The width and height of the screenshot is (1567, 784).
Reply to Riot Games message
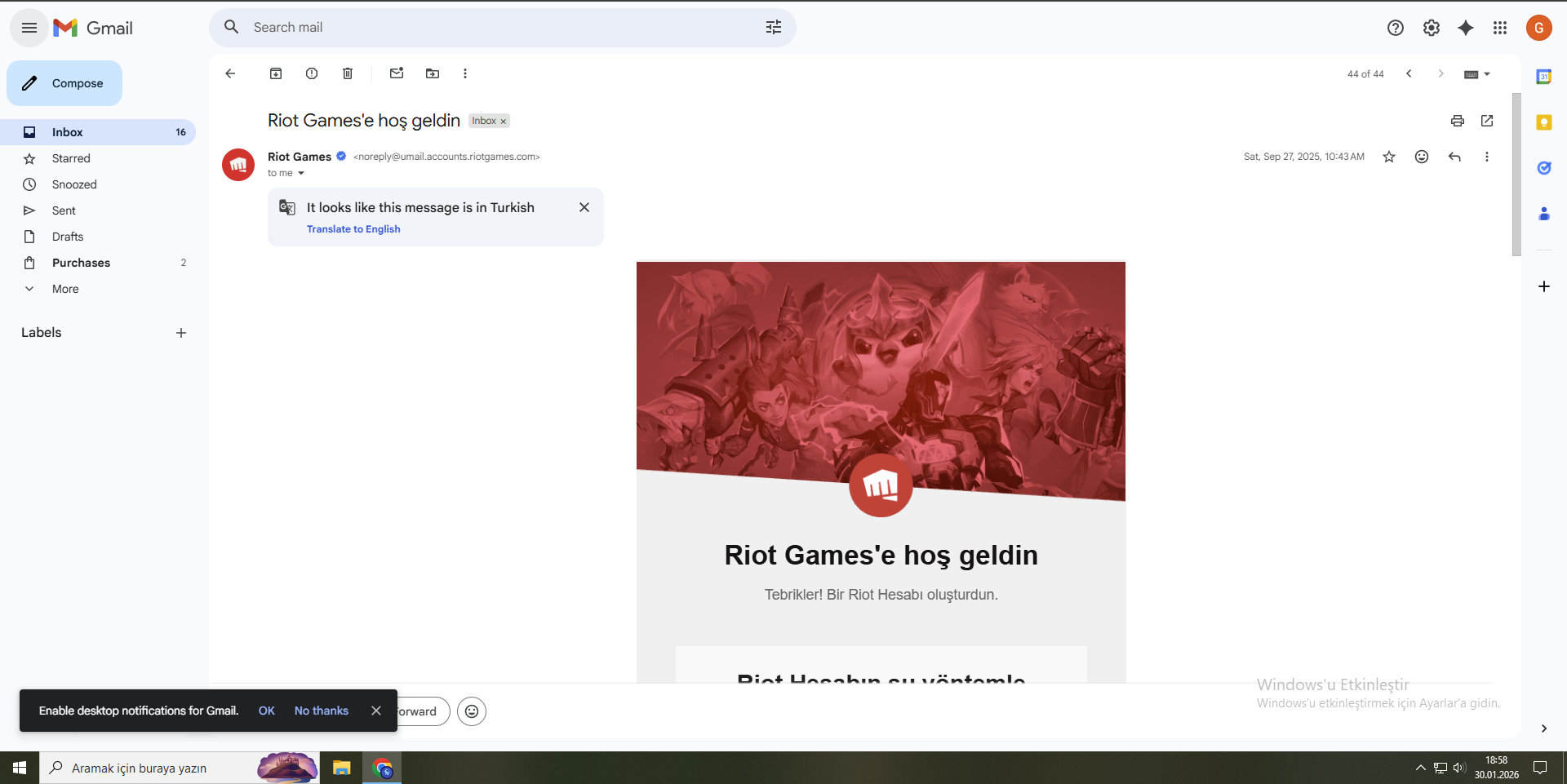[x=1454, y=157]
